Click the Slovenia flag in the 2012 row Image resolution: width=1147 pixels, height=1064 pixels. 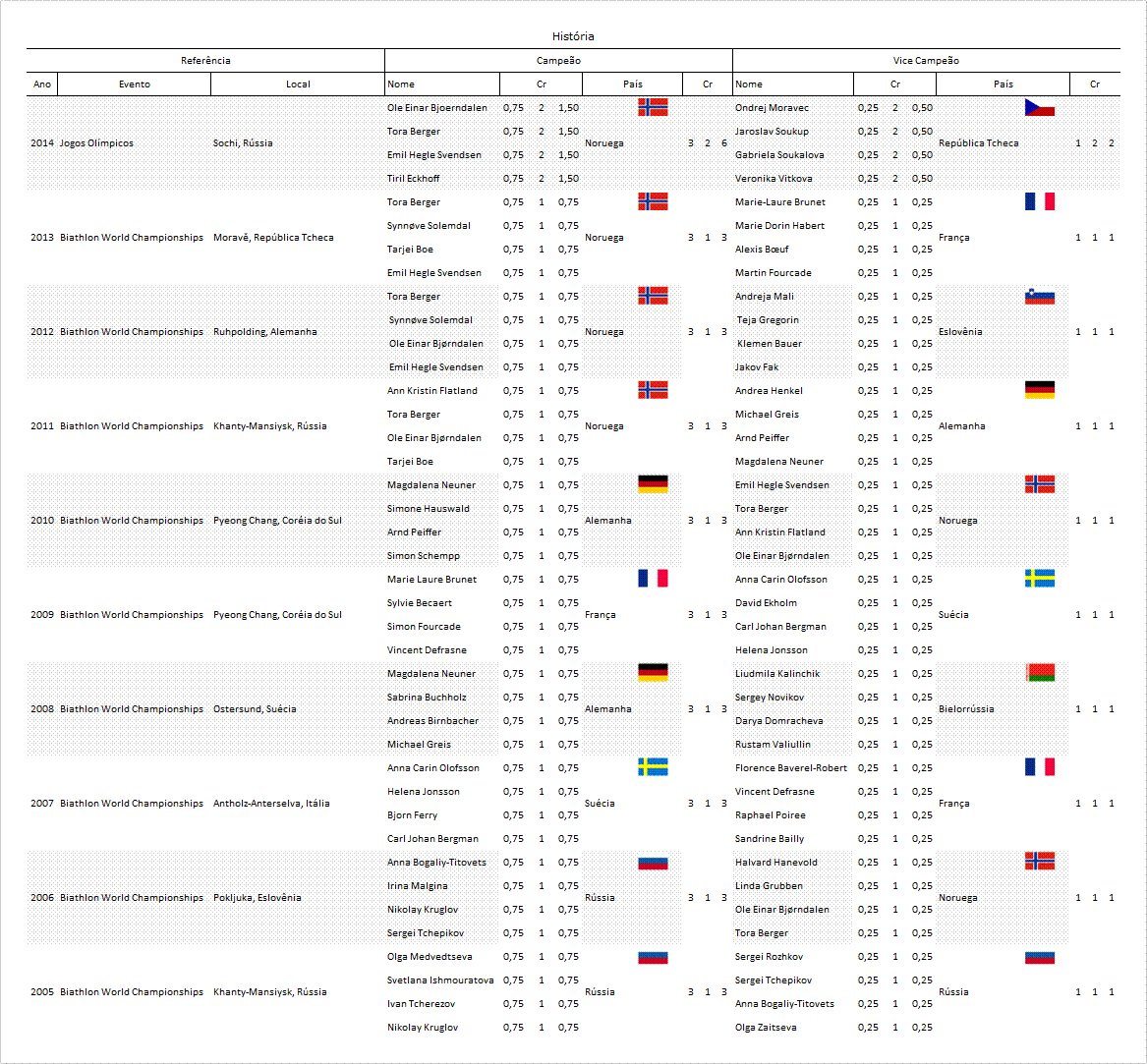pos(1040,296)
